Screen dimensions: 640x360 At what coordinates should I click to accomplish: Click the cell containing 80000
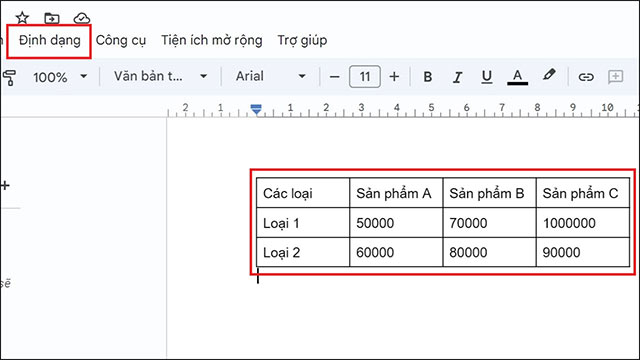click(x=489, y=252)
